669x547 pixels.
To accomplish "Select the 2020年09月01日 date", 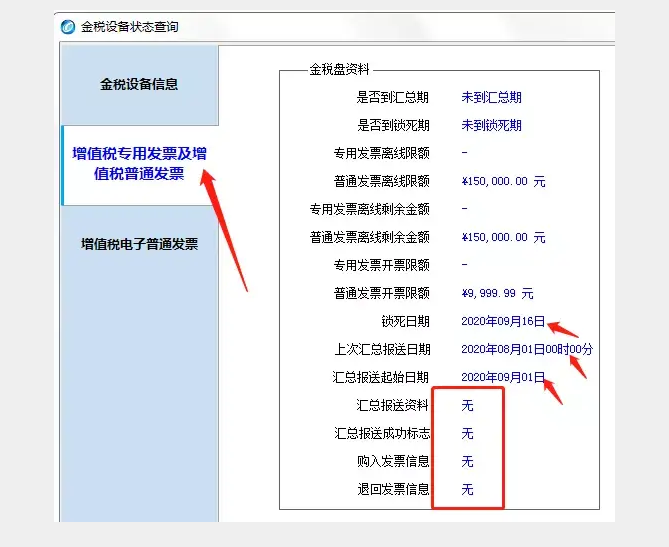I will [503, 377].
